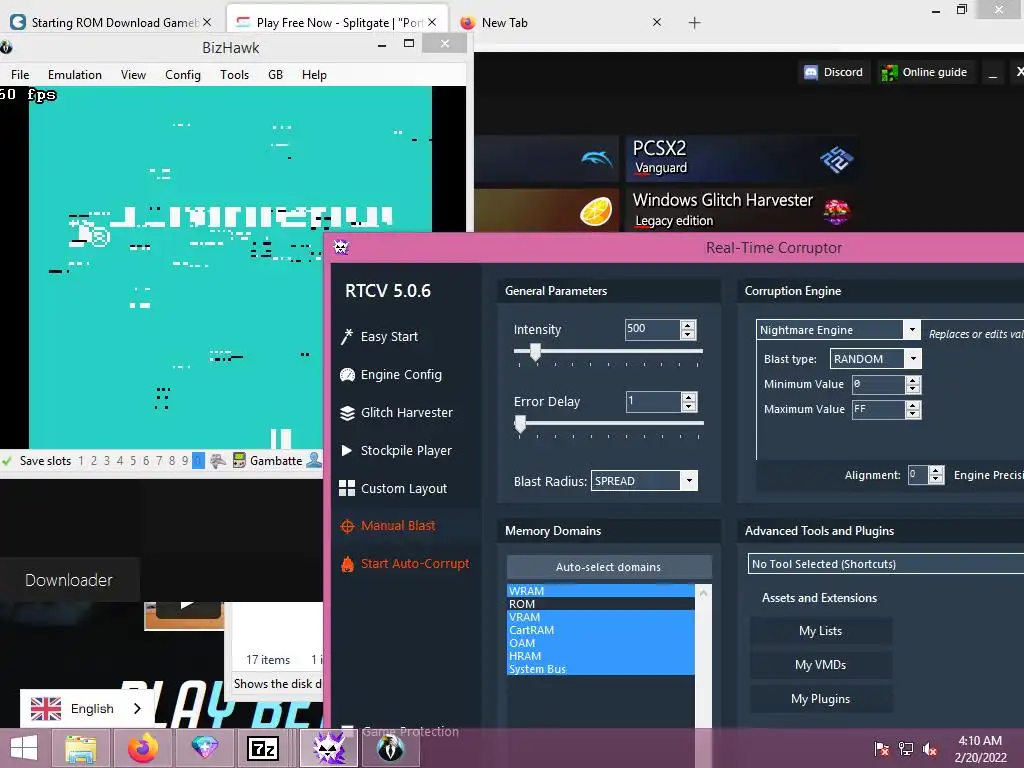The height and width of the screenshot is (768, 1024).
Task: Open Blast type RANDOM dropdown
Action: pyautogui.click(x=913, y=358)
